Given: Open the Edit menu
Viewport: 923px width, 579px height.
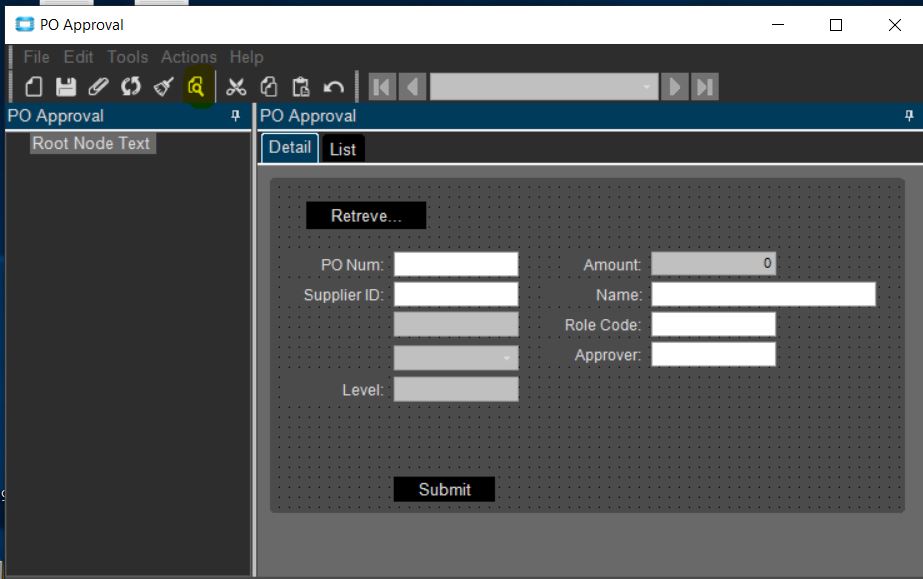Looking at the screenshot, I should [78, 57].
